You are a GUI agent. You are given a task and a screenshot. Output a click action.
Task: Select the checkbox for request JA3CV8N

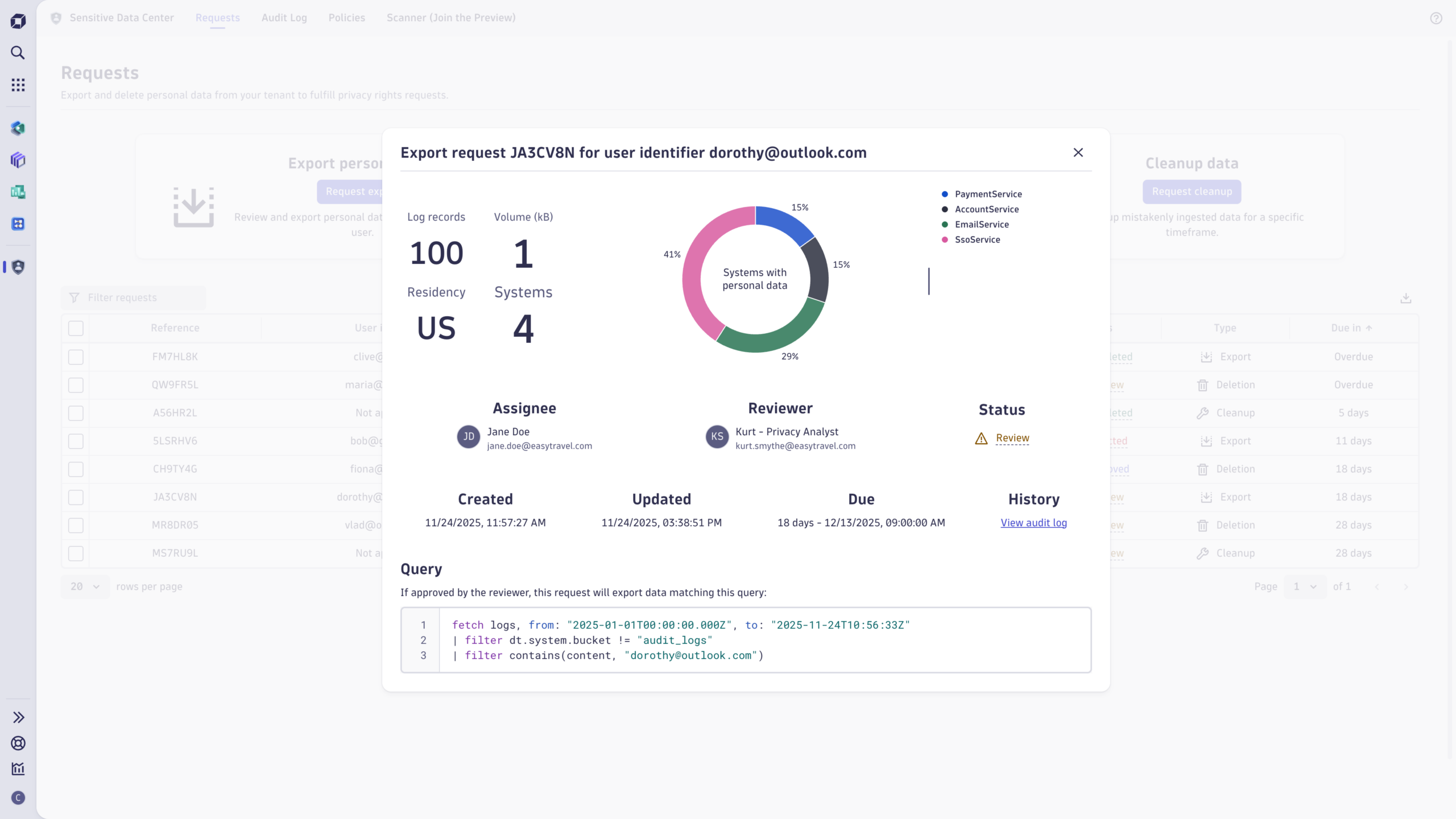[x=76, y=497]
